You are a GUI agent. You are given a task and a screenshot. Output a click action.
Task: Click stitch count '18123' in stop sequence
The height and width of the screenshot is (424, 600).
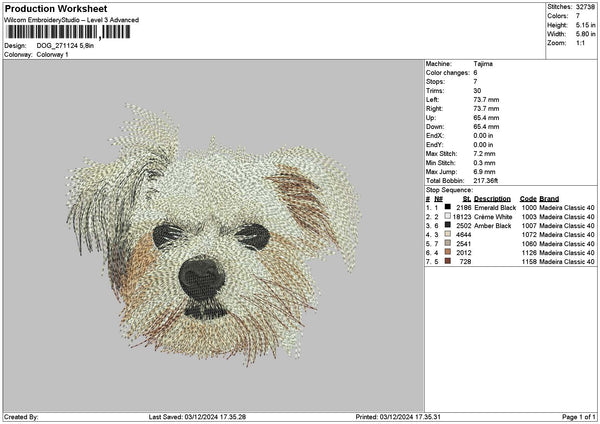point(461,217)
